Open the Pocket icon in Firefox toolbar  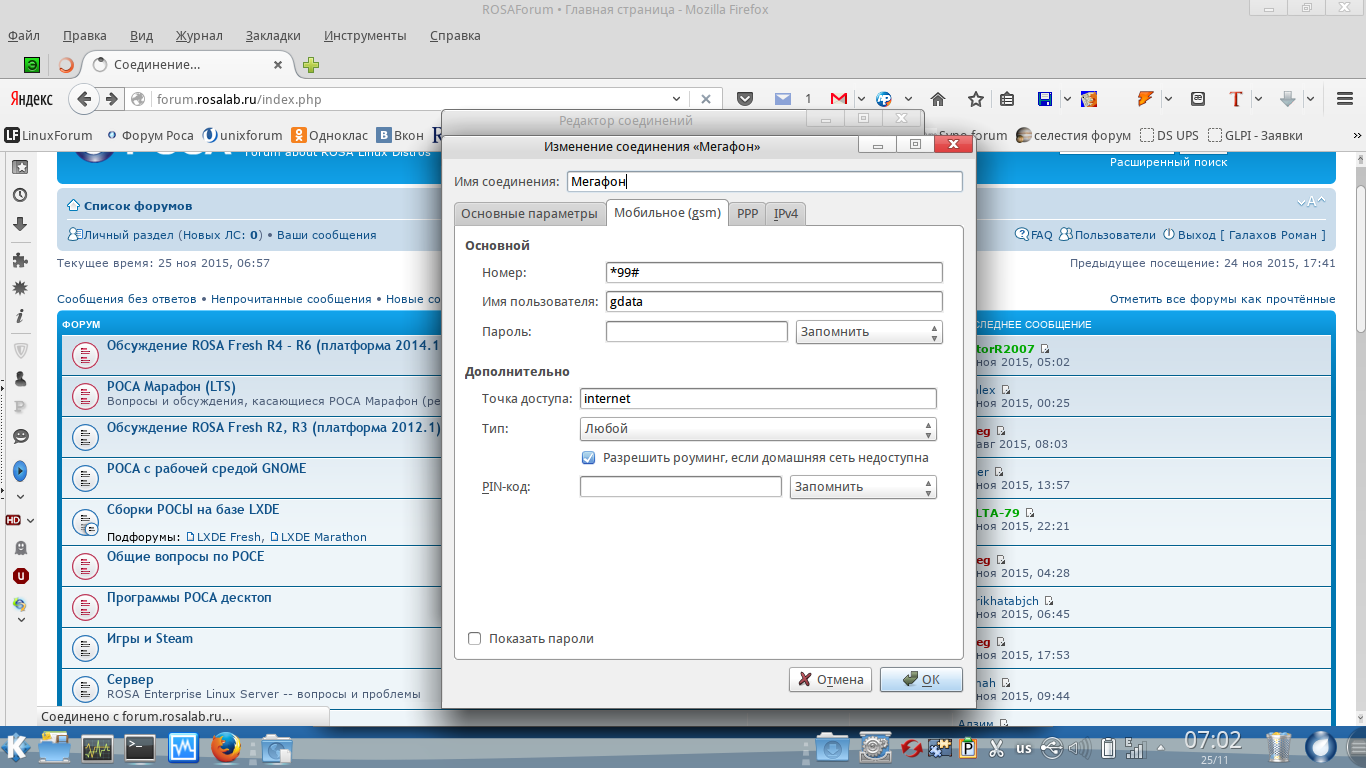[744, 99]
